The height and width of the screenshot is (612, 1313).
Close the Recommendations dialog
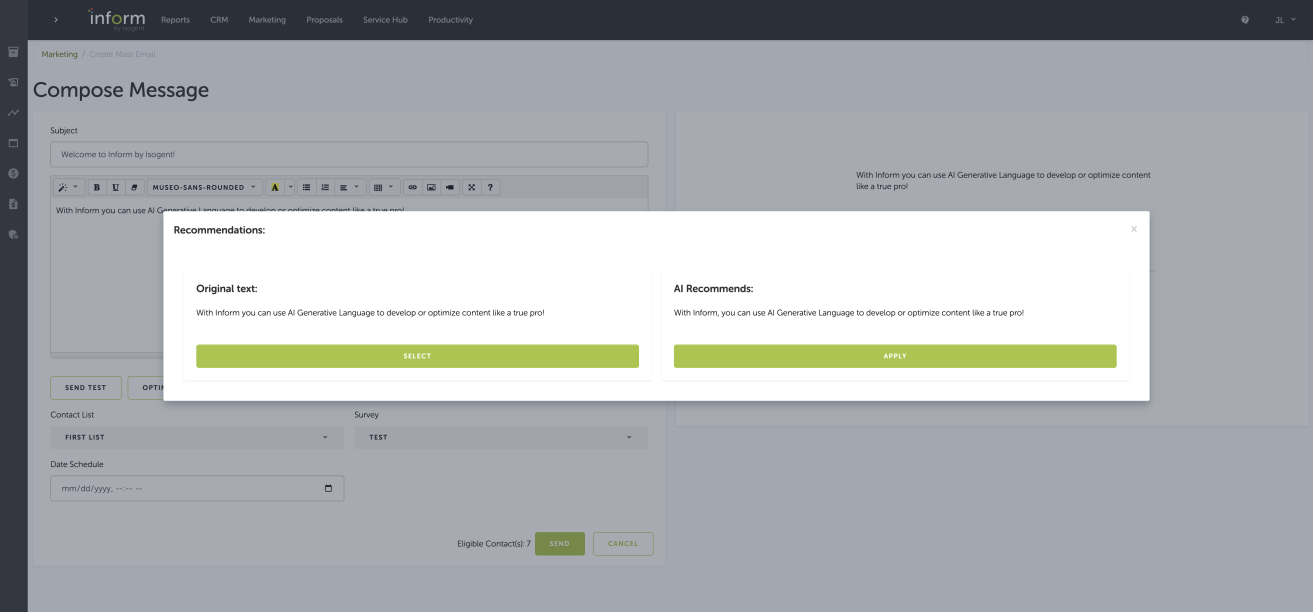(x=1133, y=229)
